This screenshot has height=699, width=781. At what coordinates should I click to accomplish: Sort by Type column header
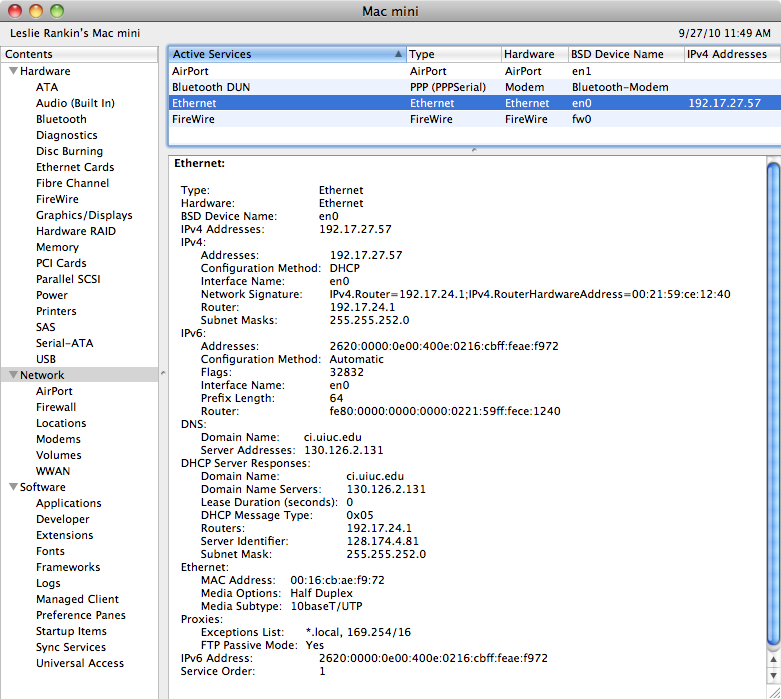click(x=454, y=54)
